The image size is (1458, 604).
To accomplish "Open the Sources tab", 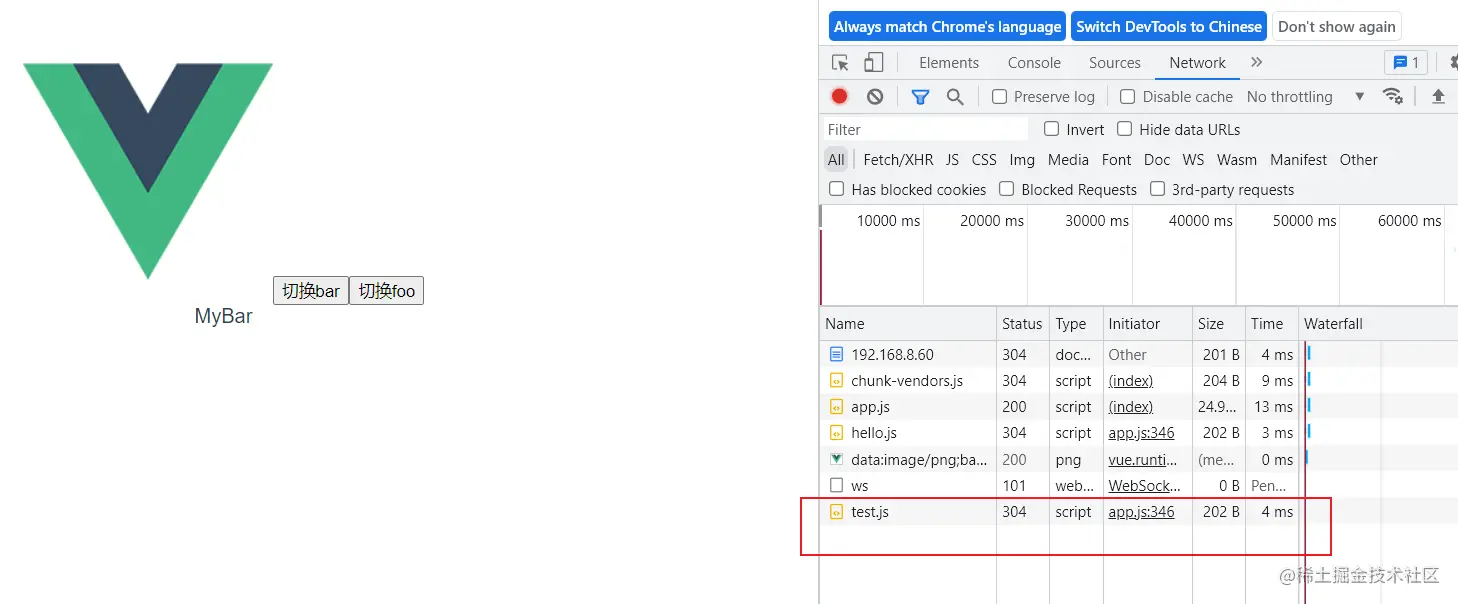I will [1114, 62].
